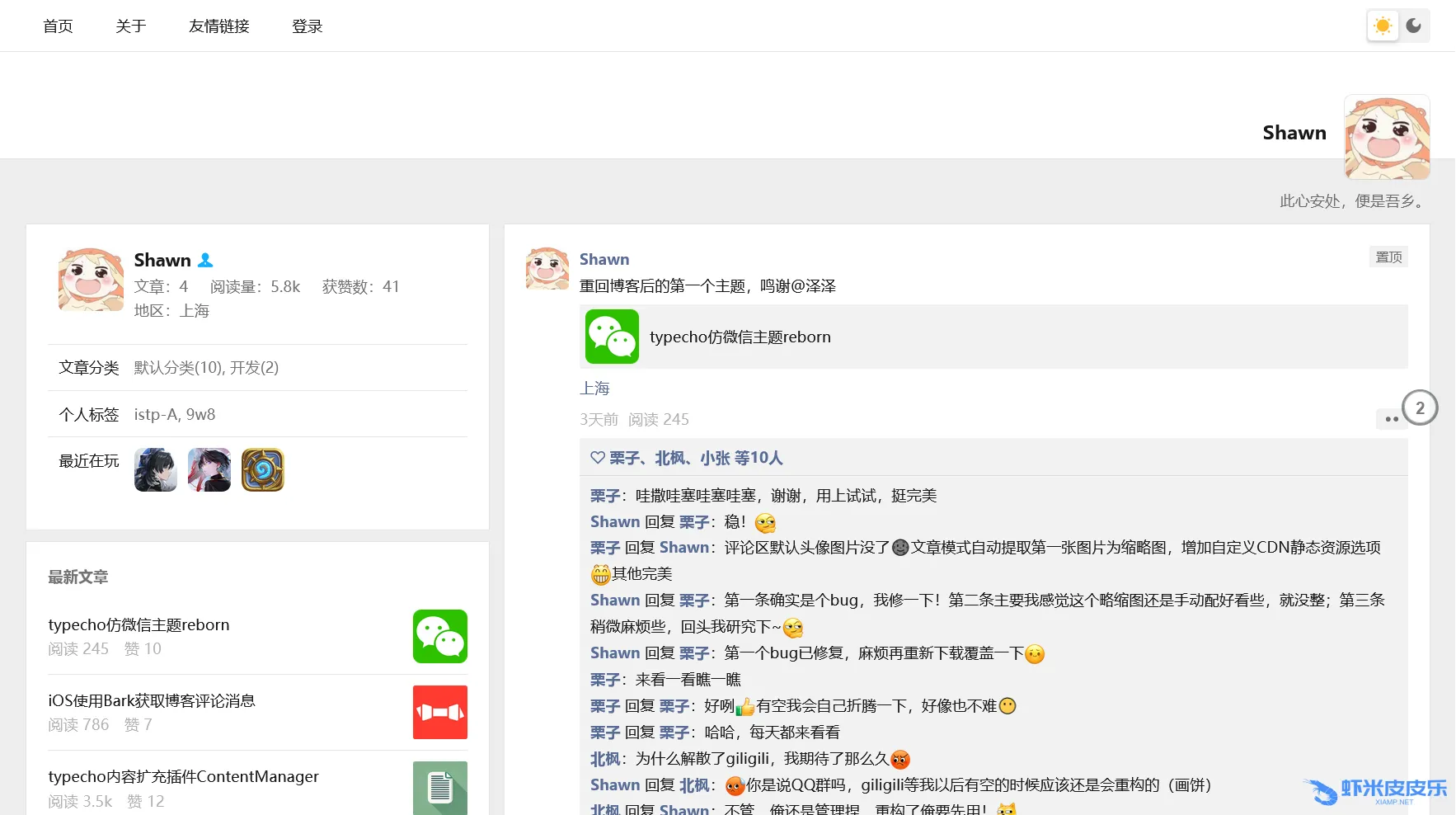1456x815 pixels.
Task: Open the Hearthstone game icon
Action: 263,470
